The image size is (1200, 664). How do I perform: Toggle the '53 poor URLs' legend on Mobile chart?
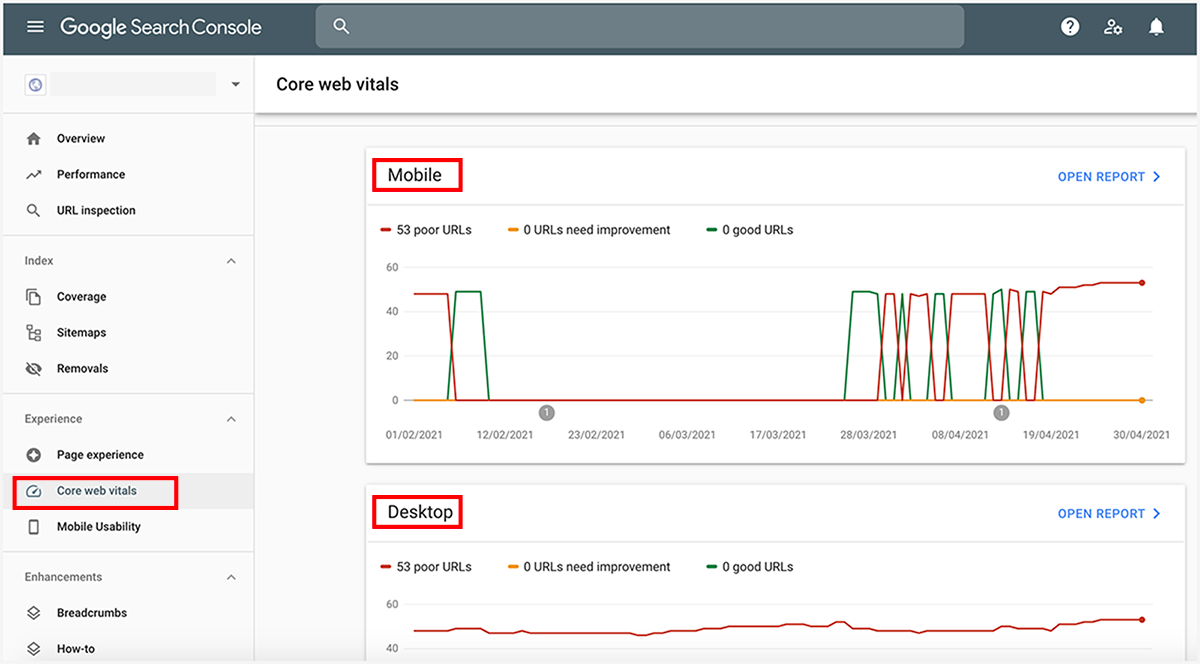[426, 229]
